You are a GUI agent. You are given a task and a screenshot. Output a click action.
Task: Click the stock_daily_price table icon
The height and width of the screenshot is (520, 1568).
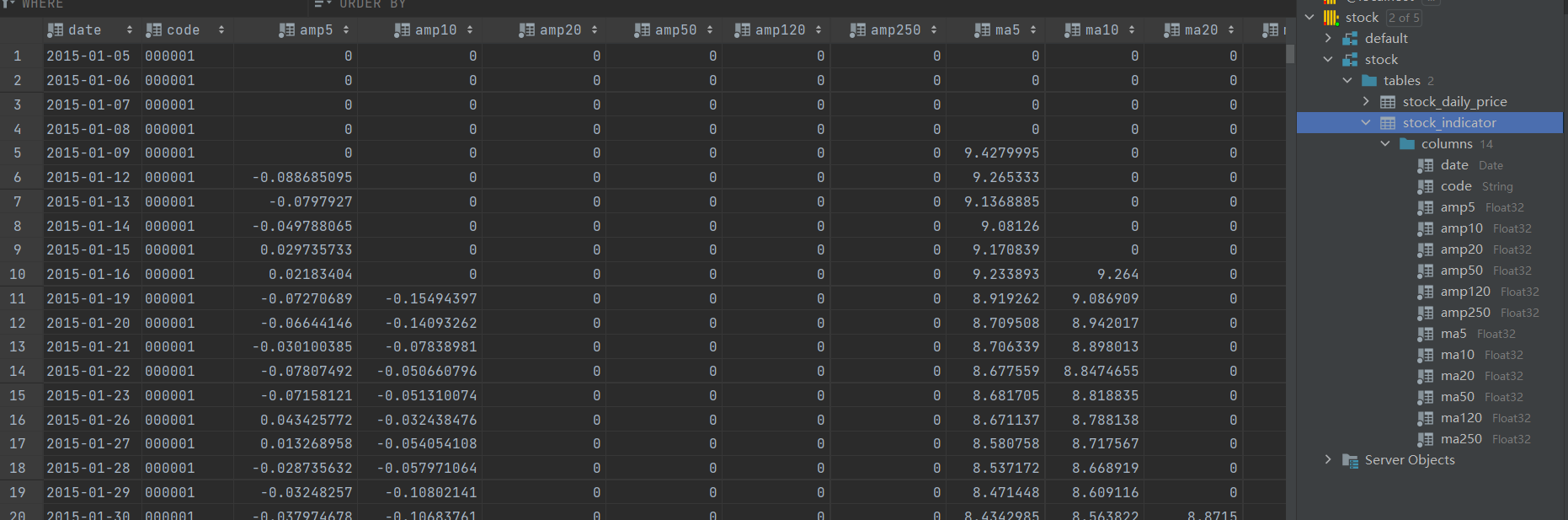pos(1388,102)
